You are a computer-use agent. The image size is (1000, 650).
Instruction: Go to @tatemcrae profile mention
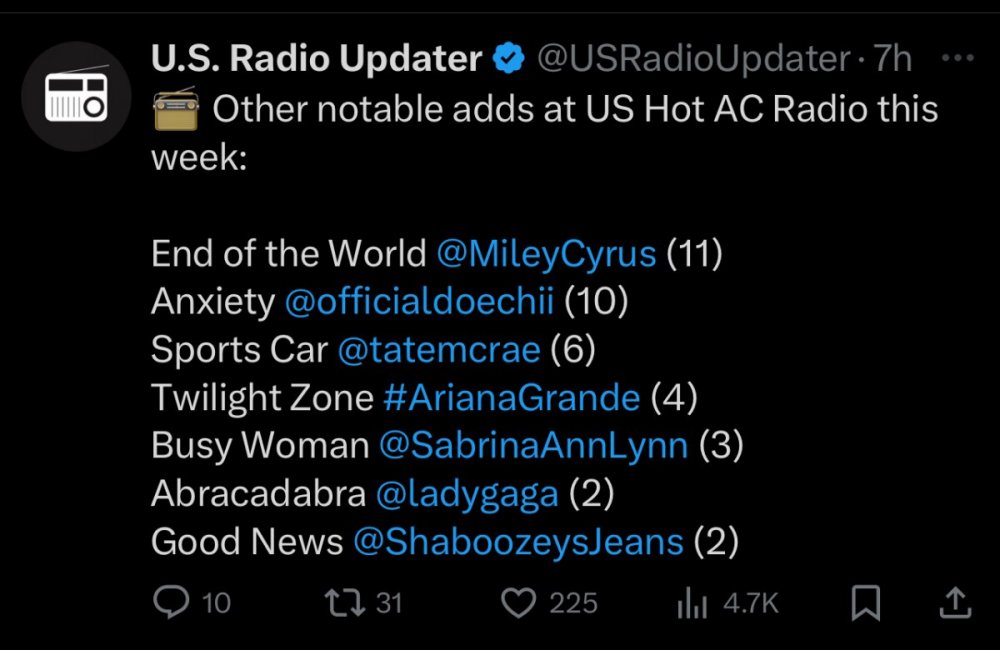click(439, 350)
